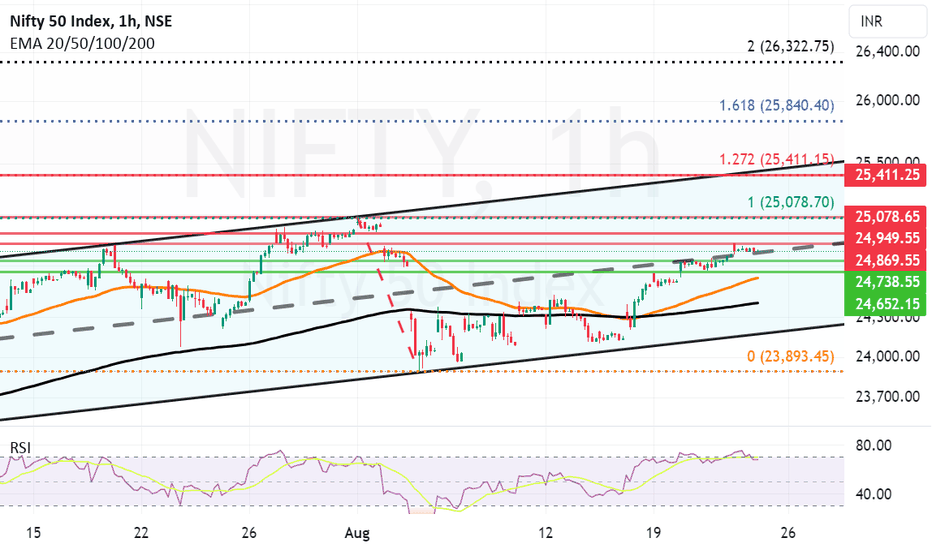Select the 22 date on the time axis
Screen dimensions: 932x550
[x=141, y=533]
